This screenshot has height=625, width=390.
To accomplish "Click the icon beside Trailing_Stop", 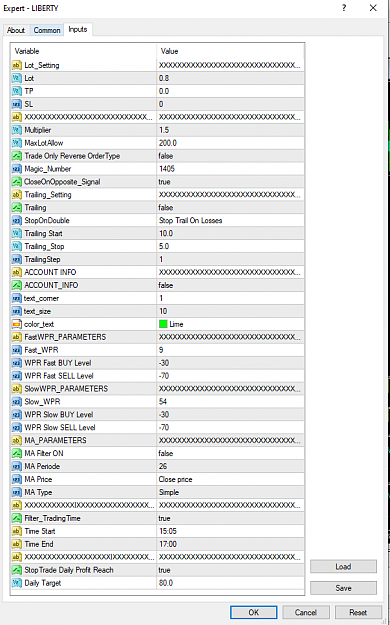I will tap(17, 246).
